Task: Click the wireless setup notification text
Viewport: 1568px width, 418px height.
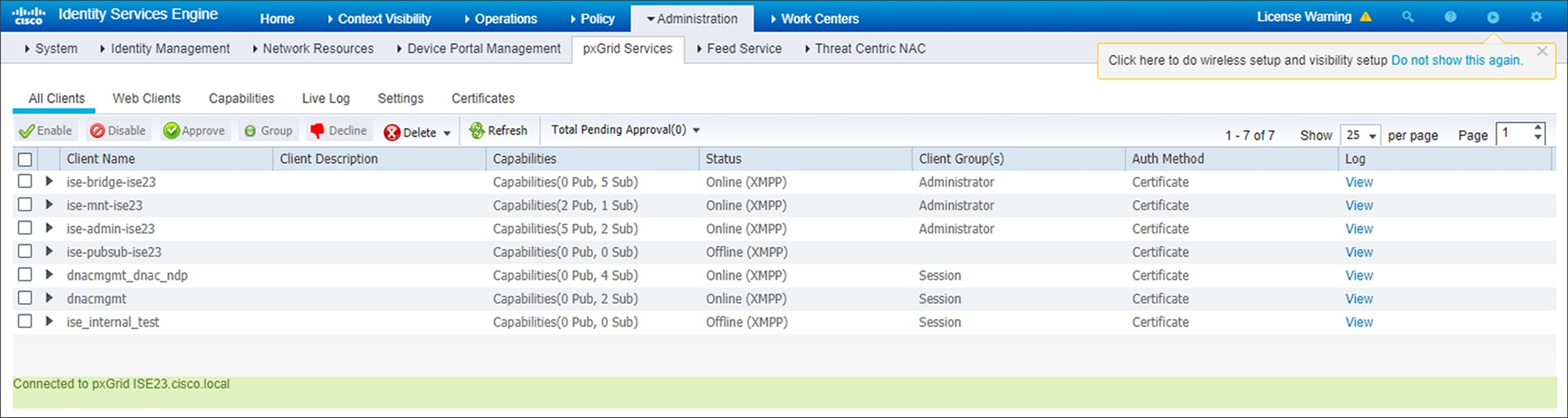Action: (x=1248, y=60)
